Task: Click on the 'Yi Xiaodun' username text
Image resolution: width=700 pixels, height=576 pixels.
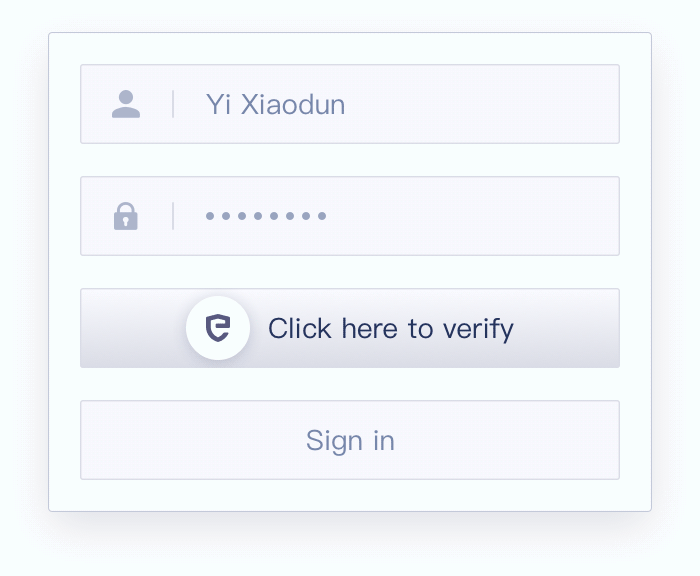Action: [x=275, y=105]
